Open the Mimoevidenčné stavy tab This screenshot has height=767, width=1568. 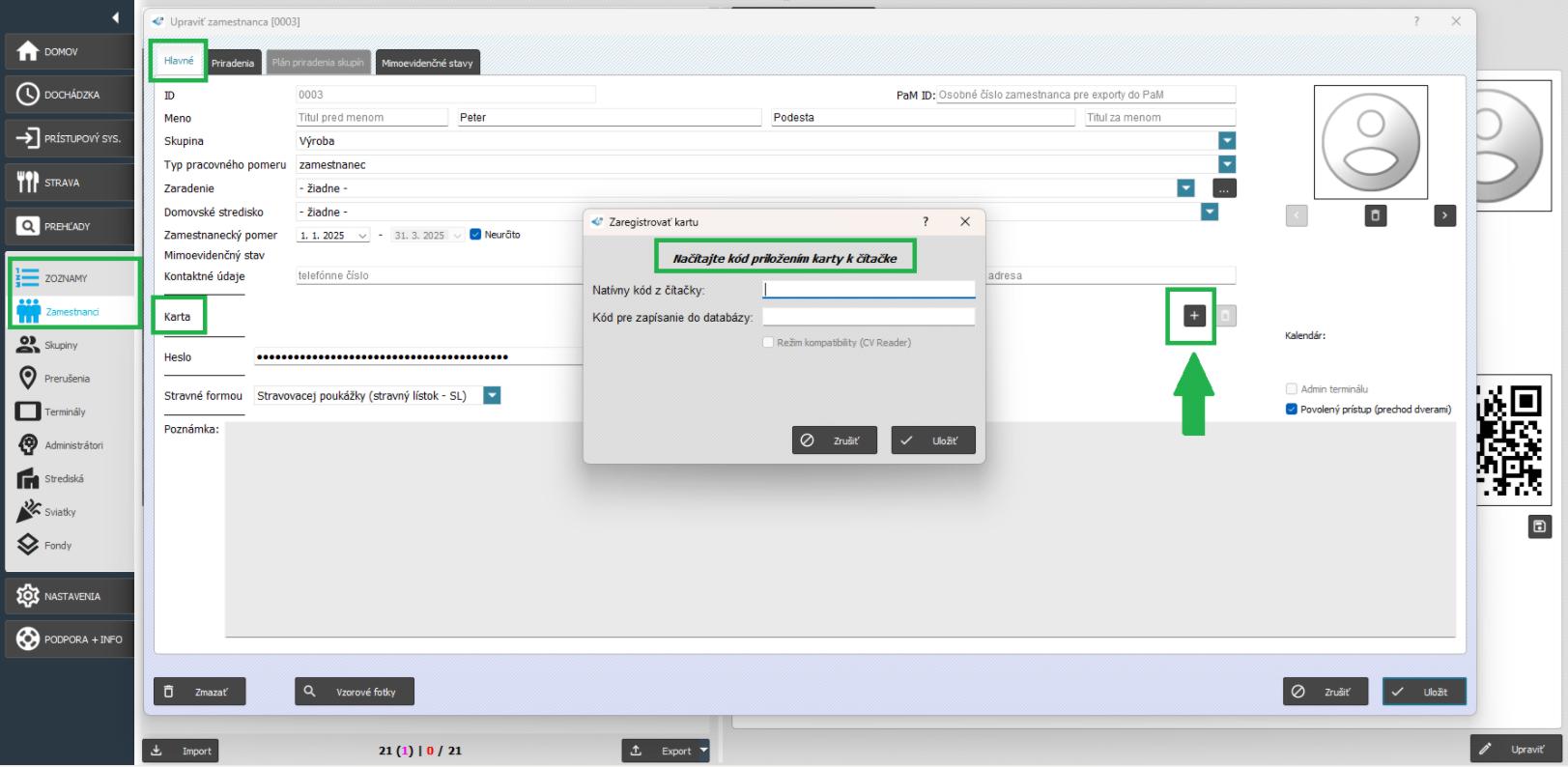click(427, 63)
